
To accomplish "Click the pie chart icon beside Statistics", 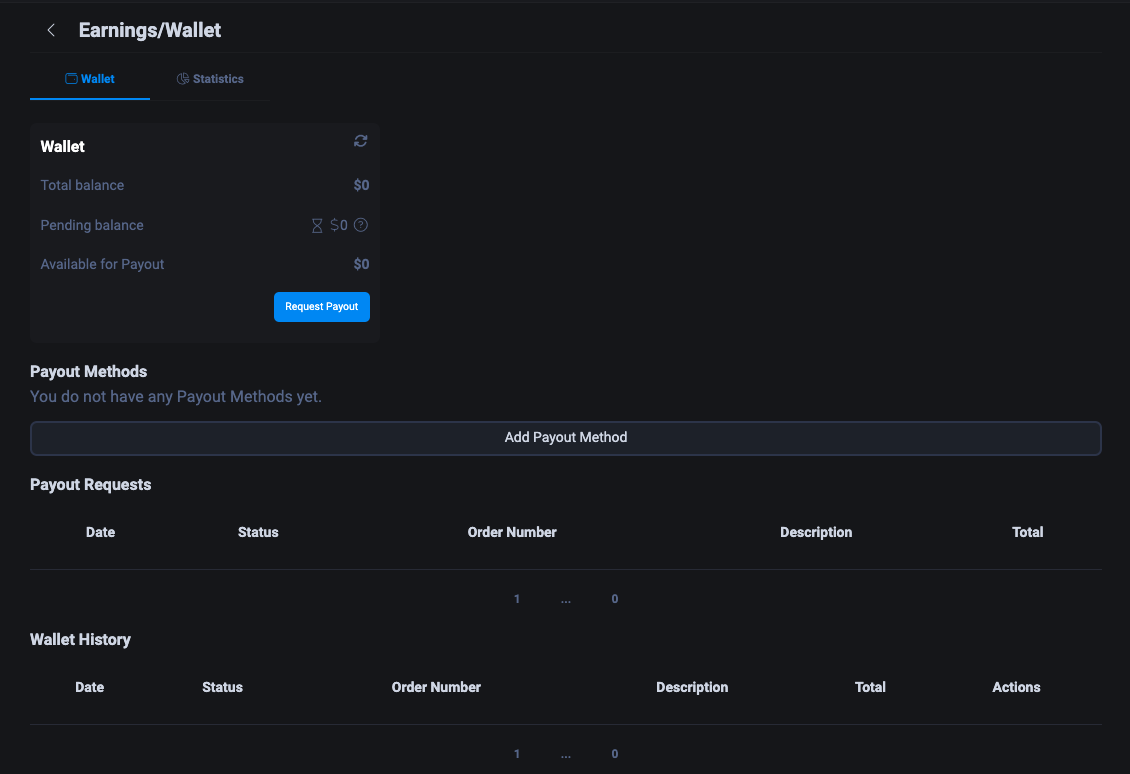I will pos(183,78).
